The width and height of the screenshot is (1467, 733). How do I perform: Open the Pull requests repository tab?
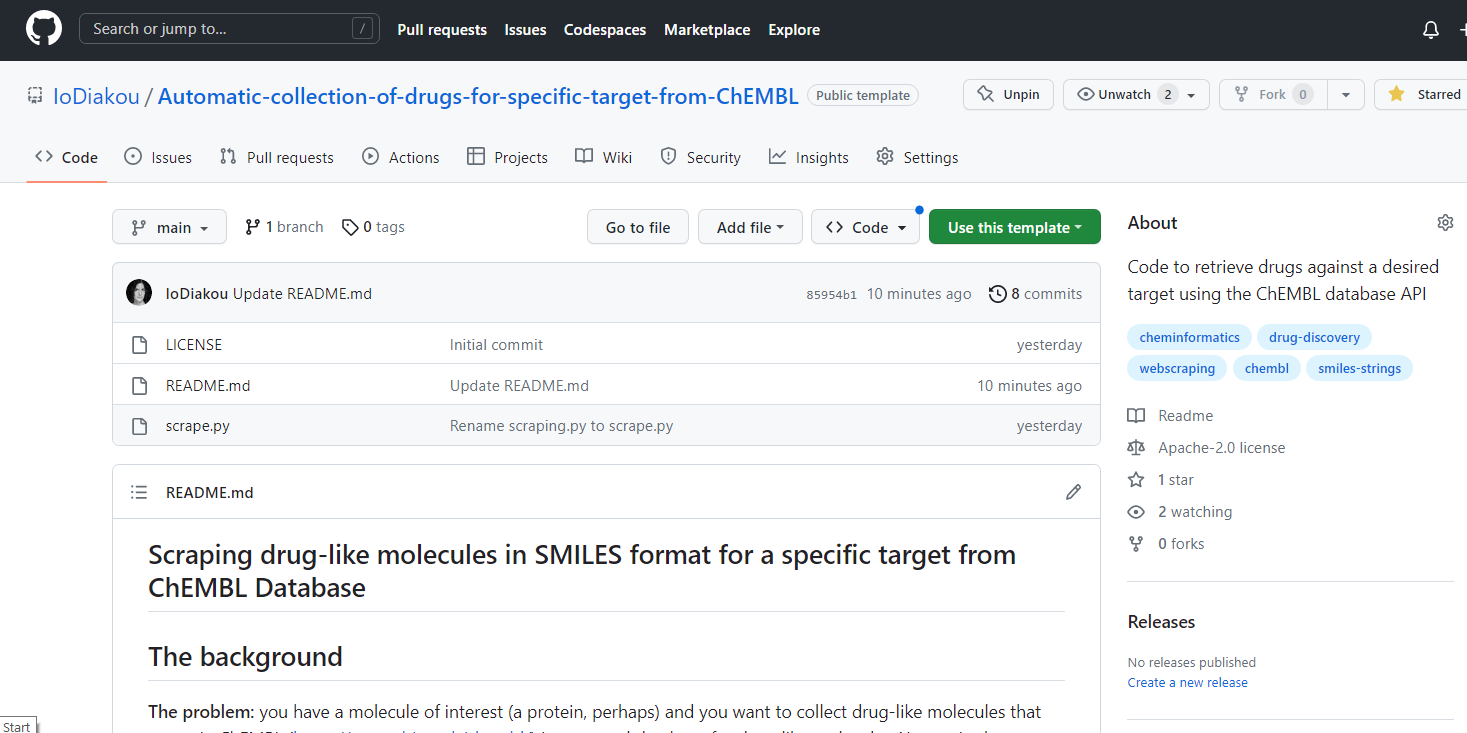point(277,157)
